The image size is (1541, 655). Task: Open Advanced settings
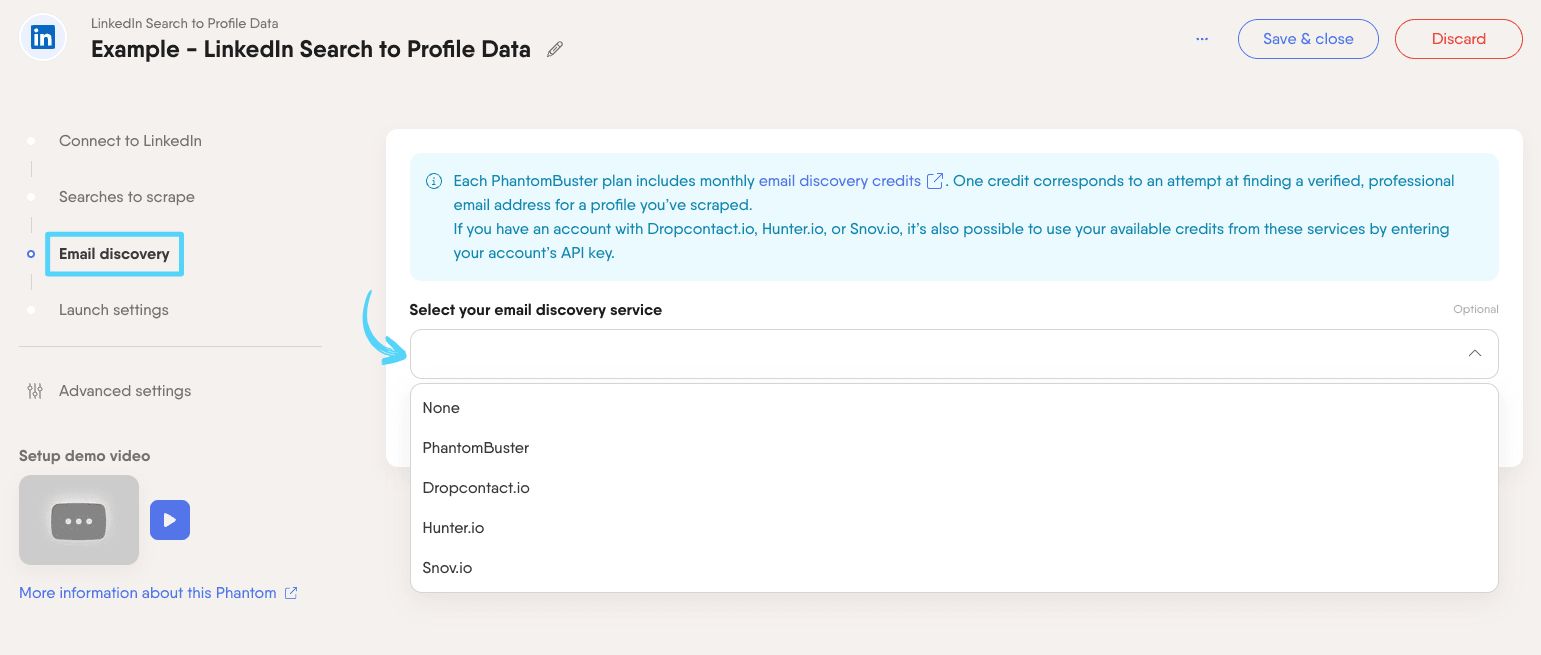click(125, 391)
